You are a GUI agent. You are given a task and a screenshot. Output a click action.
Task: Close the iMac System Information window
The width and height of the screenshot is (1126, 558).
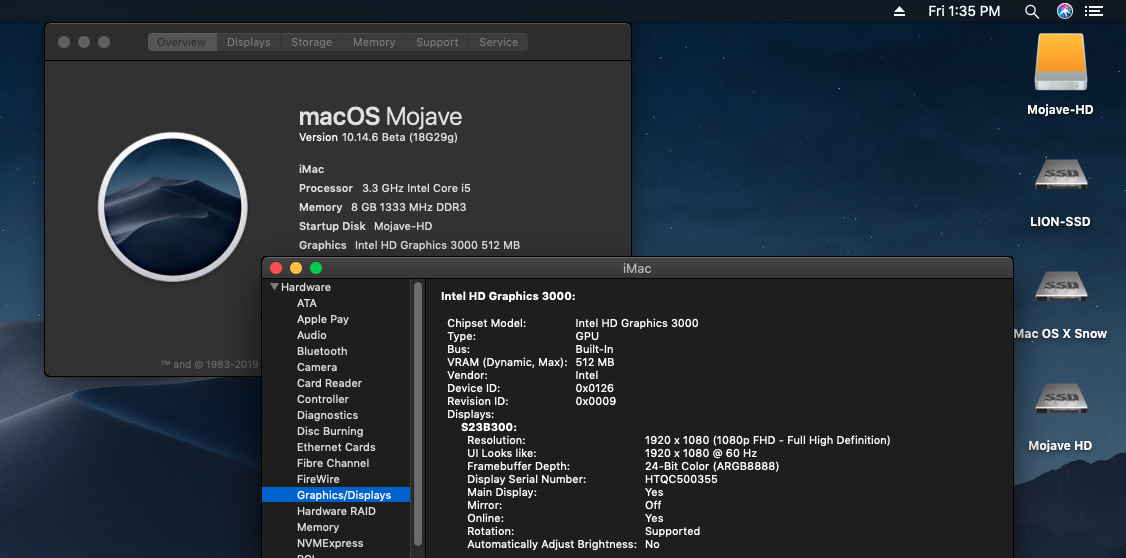[276, 268]
